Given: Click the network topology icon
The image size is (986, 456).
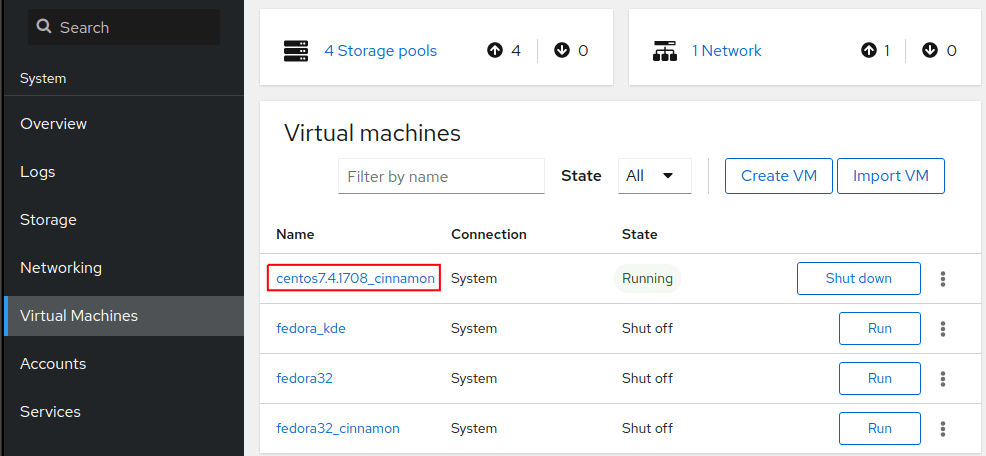Looking at the screenshot, I should (666, 50).
